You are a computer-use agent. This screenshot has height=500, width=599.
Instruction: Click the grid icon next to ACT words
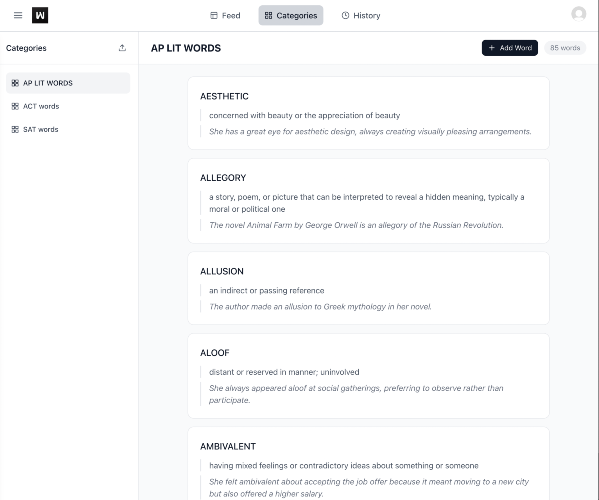pos(15,106)
